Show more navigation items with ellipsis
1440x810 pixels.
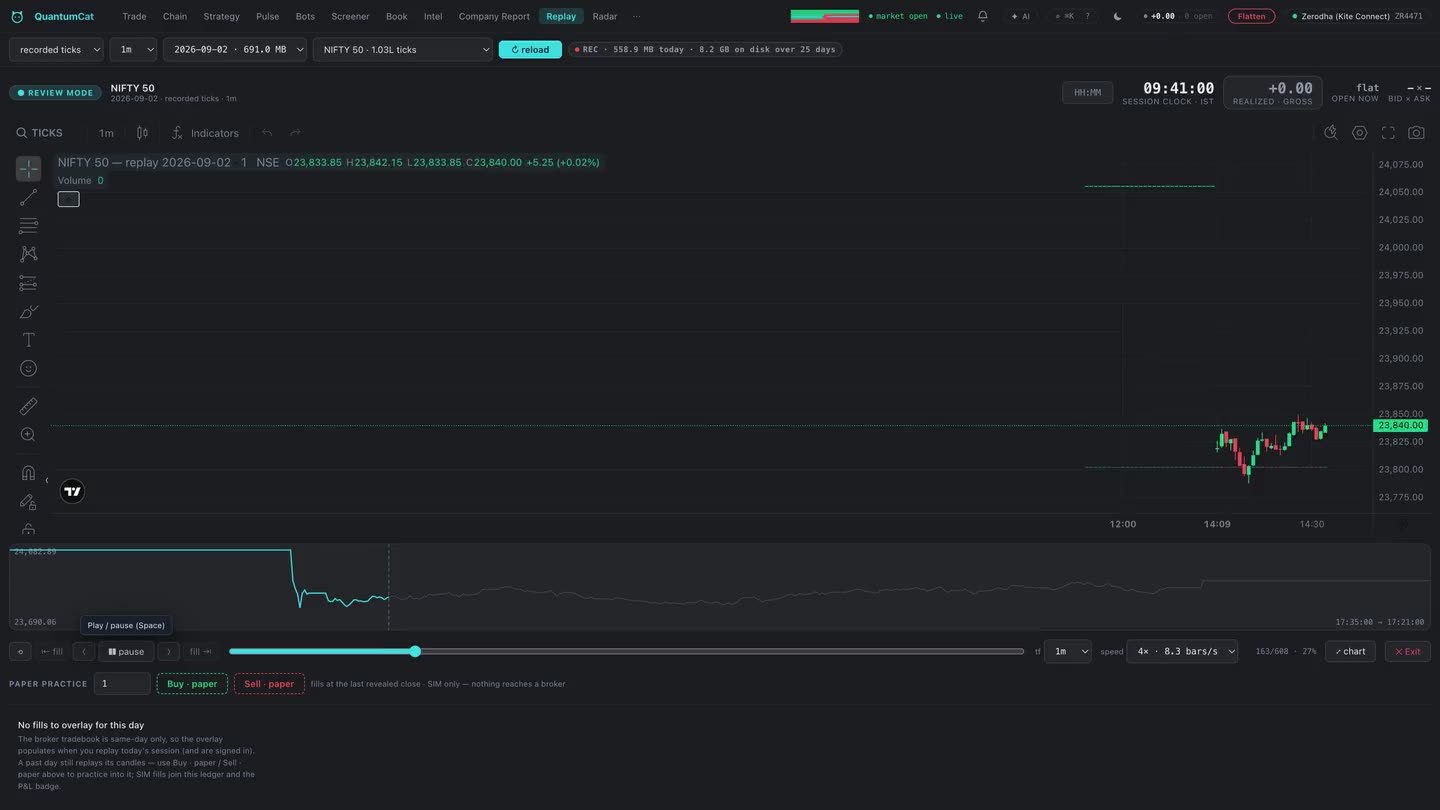[636, 16]
